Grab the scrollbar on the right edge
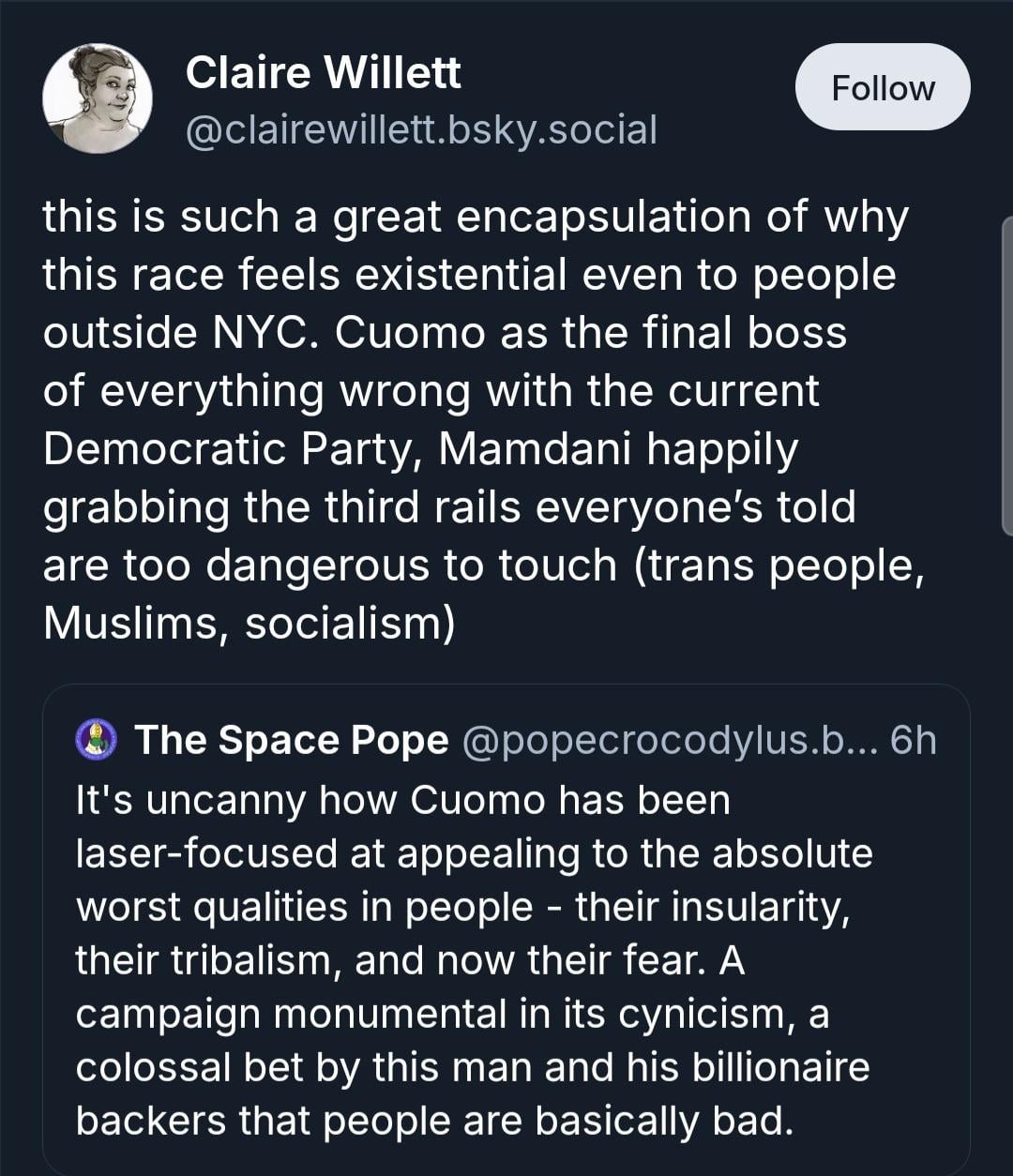1013x1176 pixels. click(1007, 375)
